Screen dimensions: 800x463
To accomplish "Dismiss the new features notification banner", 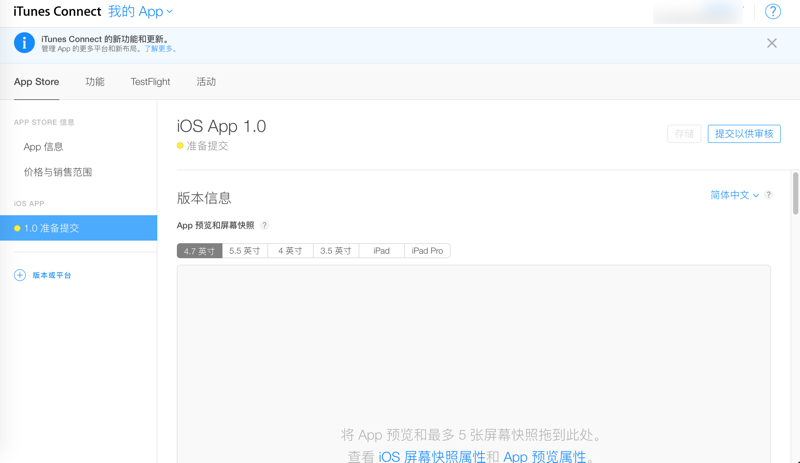I will click(772, 43).
